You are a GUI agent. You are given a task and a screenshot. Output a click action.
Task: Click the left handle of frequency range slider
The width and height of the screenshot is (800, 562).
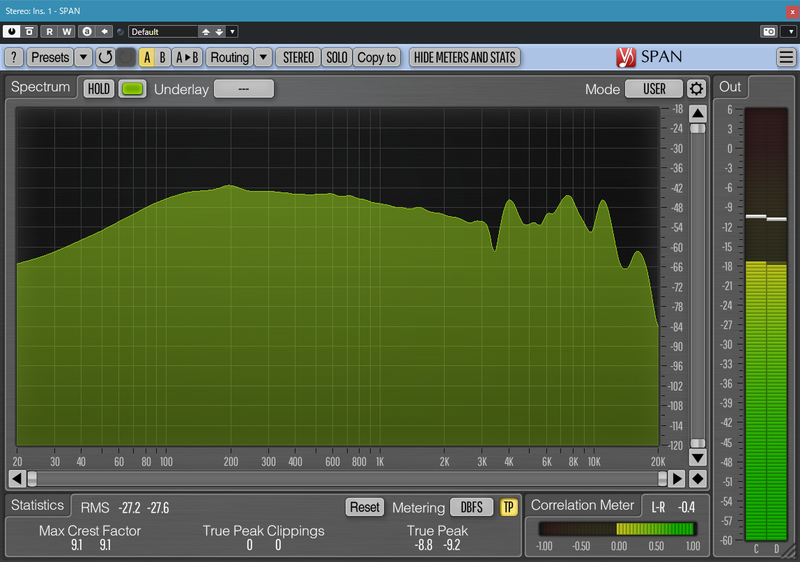[32, 478]
